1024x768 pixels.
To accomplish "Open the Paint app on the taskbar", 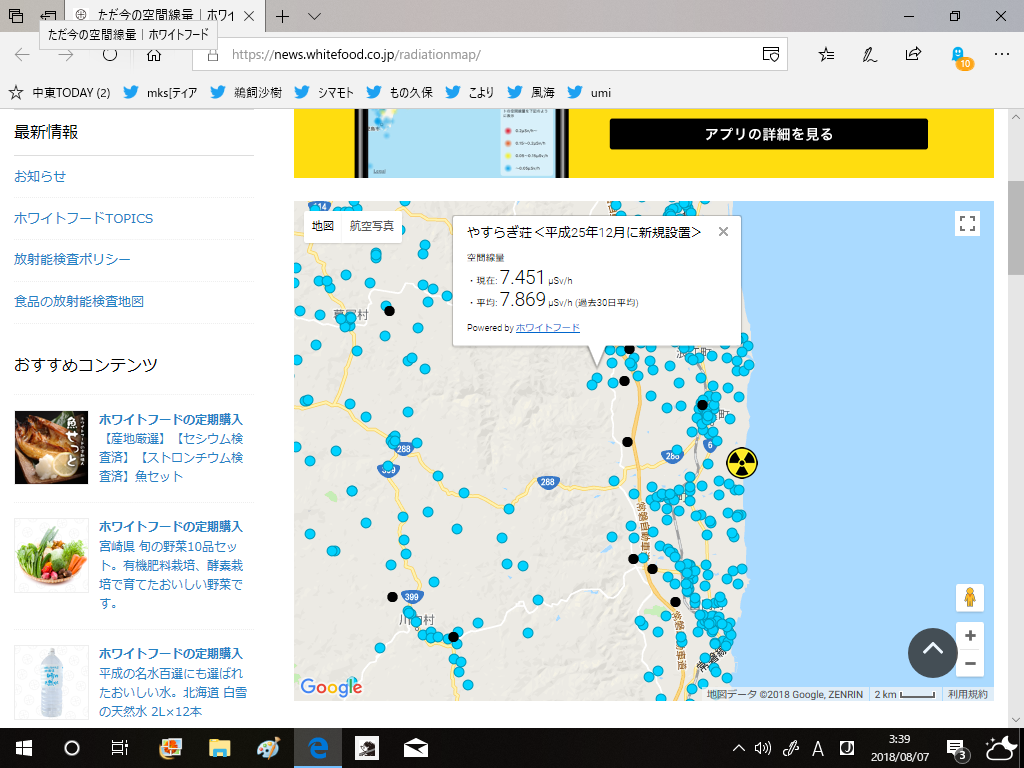I will click(268, 748).
